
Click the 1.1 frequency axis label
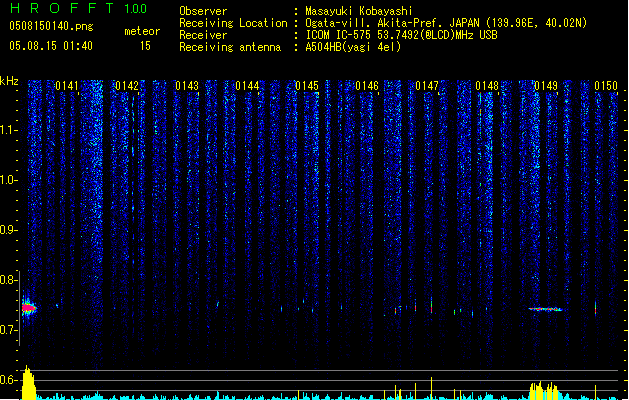point(8,130)
